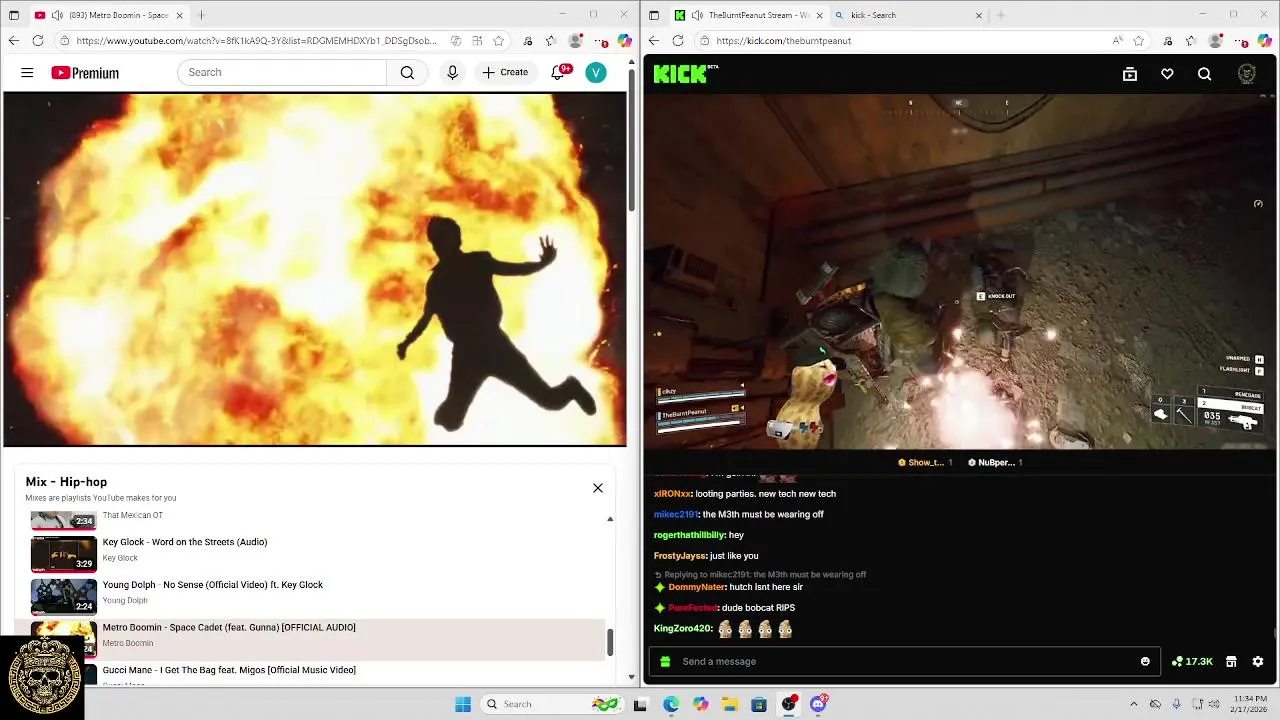The height and width of the screenshot is (720, 1280).
Task: Open the Windows Start menu
Action: click(462, 704)
